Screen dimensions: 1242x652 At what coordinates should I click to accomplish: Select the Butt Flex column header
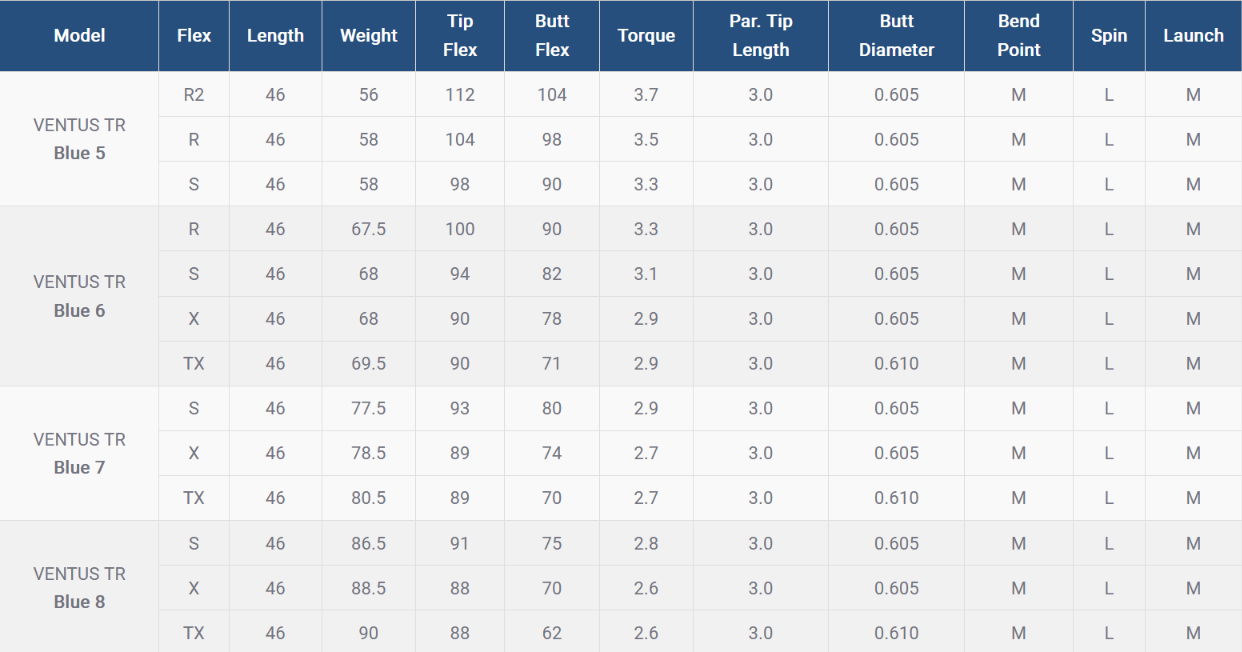coord(552,36)
